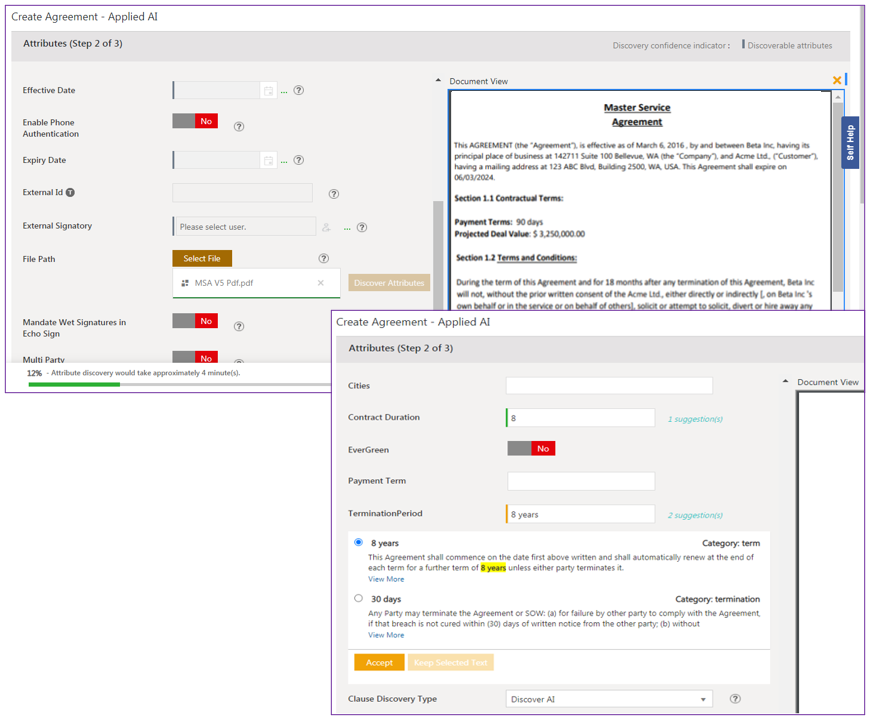Toggle the EverGreen switch
Screen dimensions: 872x721
531,449
